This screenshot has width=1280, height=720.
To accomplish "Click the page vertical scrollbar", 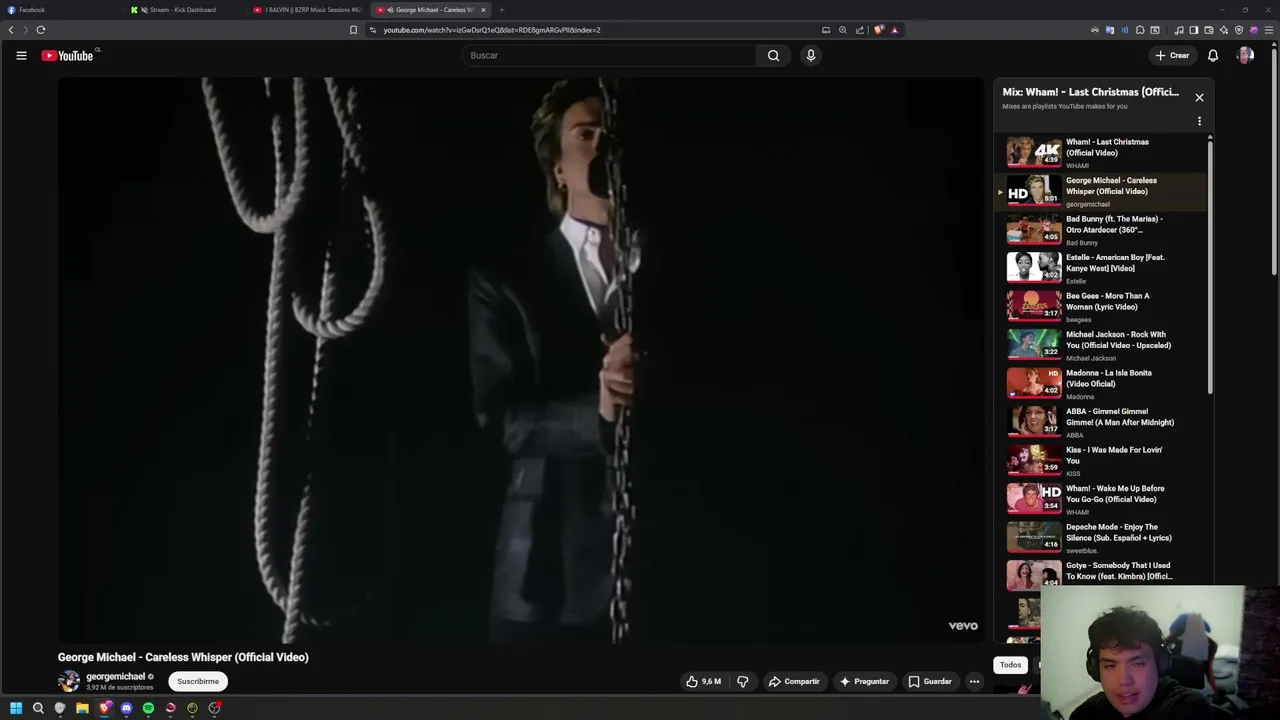I will point(1274,160).
